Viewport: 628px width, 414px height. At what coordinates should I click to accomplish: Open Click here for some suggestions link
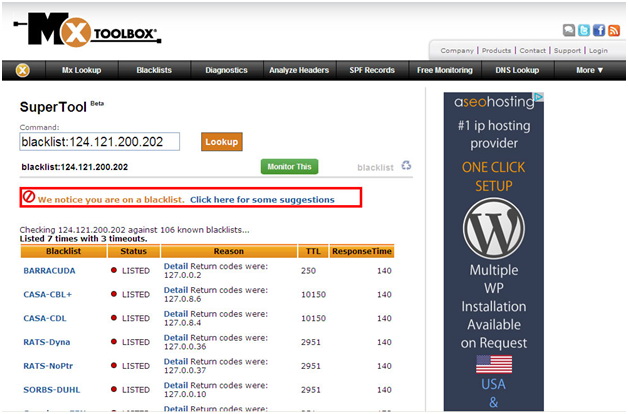point(262,200)
